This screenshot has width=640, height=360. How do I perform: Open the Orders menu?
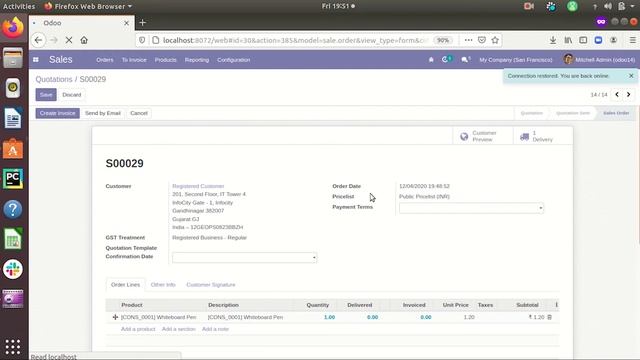105,60
